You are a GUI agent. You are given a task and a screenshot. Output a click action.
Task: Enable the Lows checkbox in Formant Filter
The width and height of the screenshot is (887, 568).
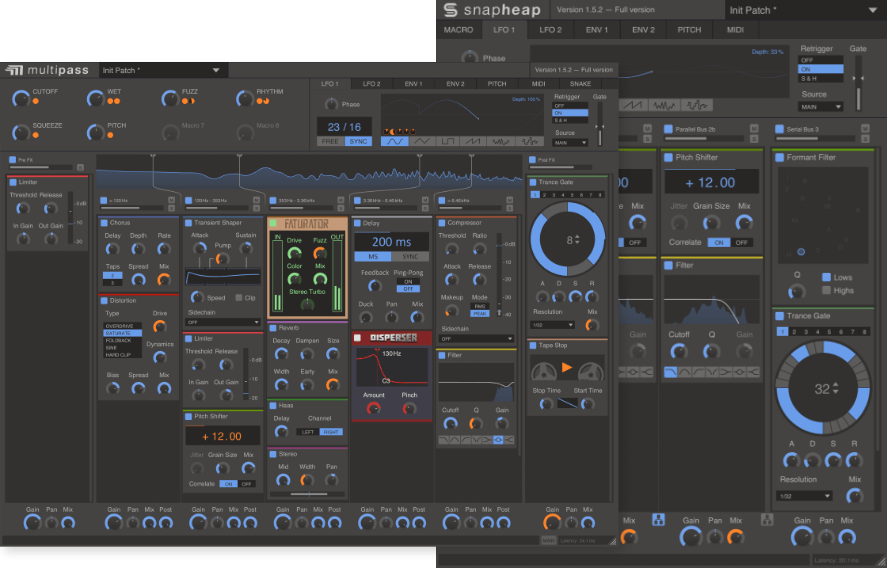826,277
